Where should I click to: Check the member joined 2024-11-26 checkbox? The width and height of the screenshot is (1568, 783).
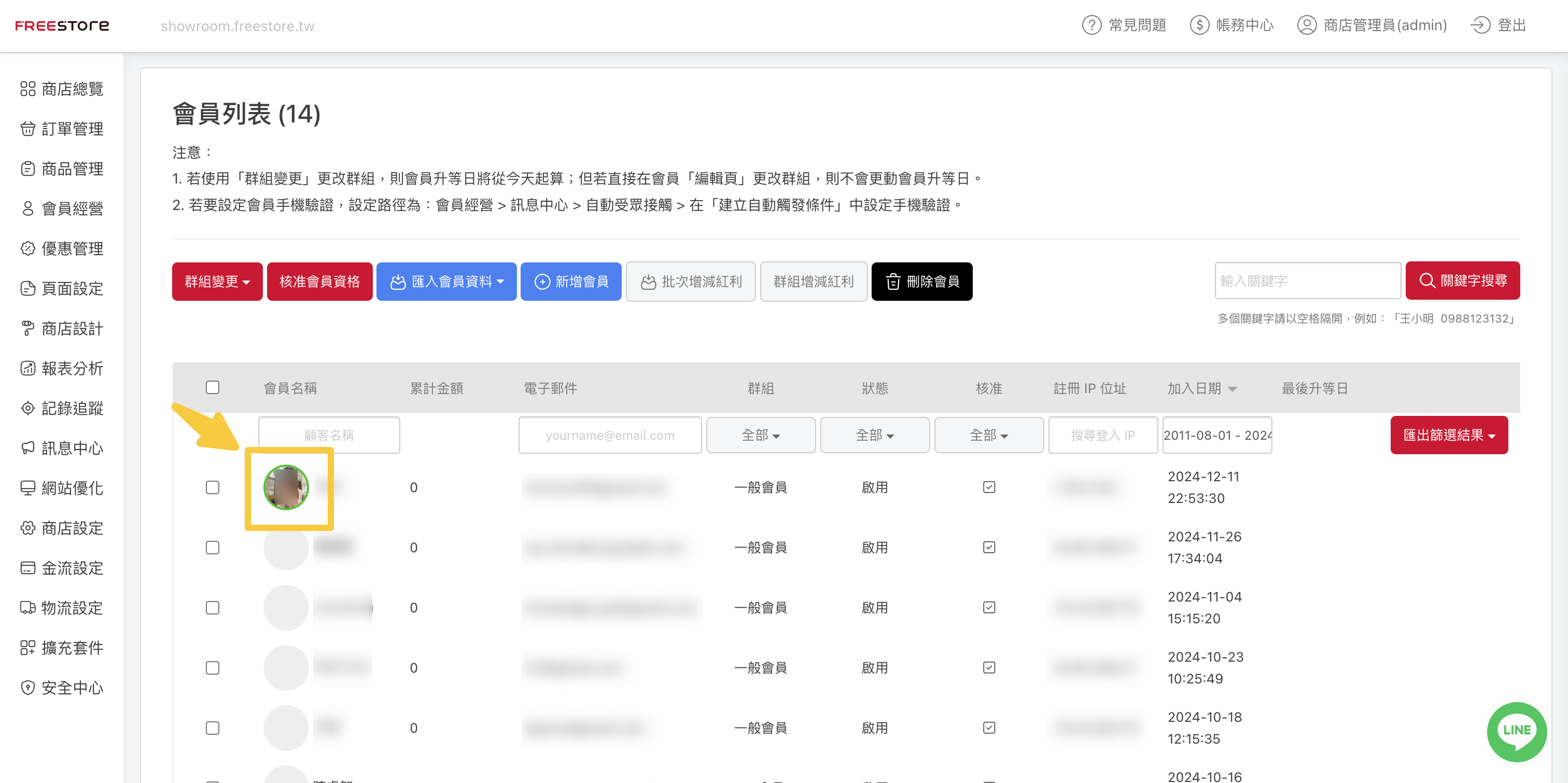[x=213, y=548]
